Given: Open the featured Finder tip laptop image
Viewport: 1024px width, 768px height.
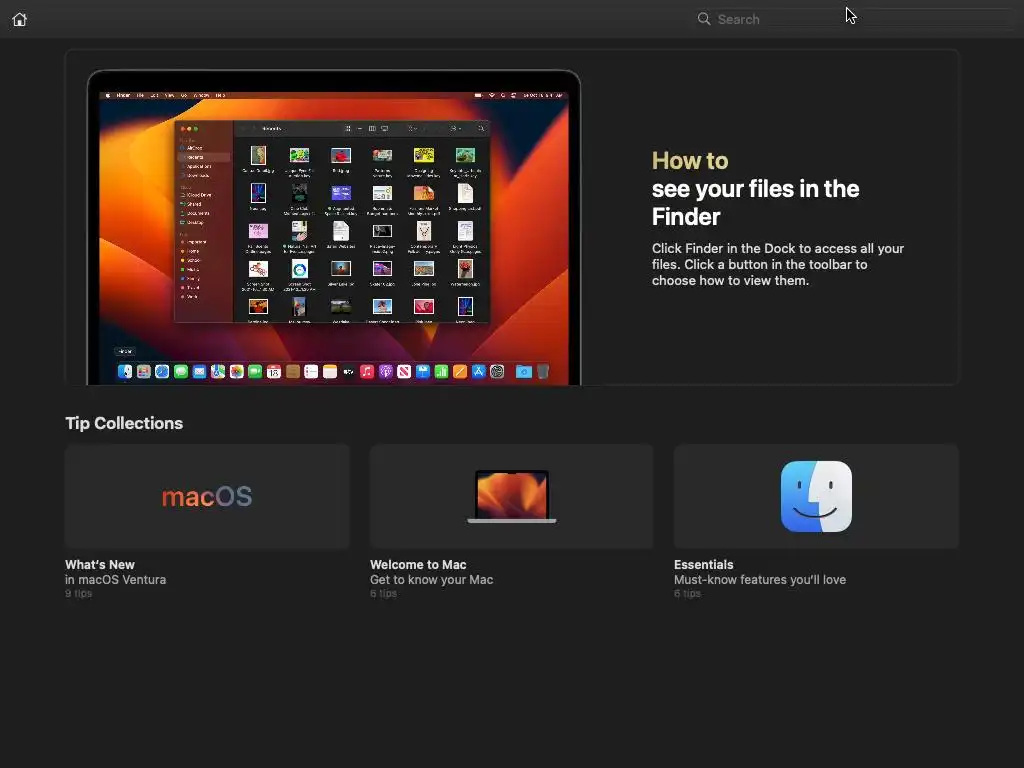Looking at the screenshot, I should click(334, 227).
